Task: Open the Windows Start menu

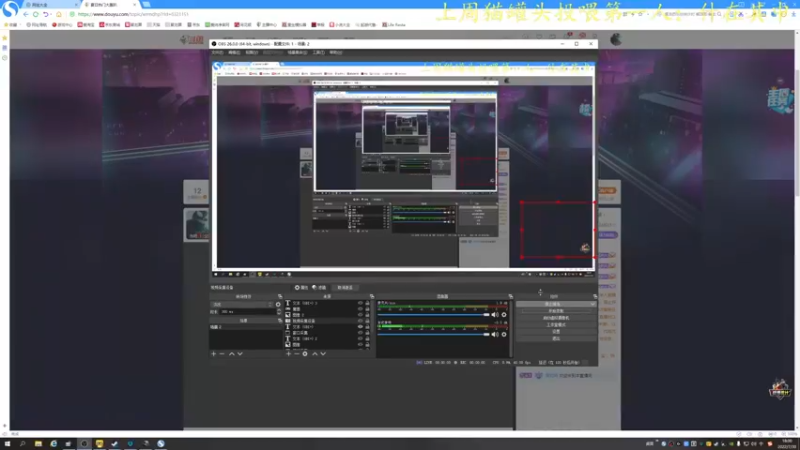Action: click(7, 444)
